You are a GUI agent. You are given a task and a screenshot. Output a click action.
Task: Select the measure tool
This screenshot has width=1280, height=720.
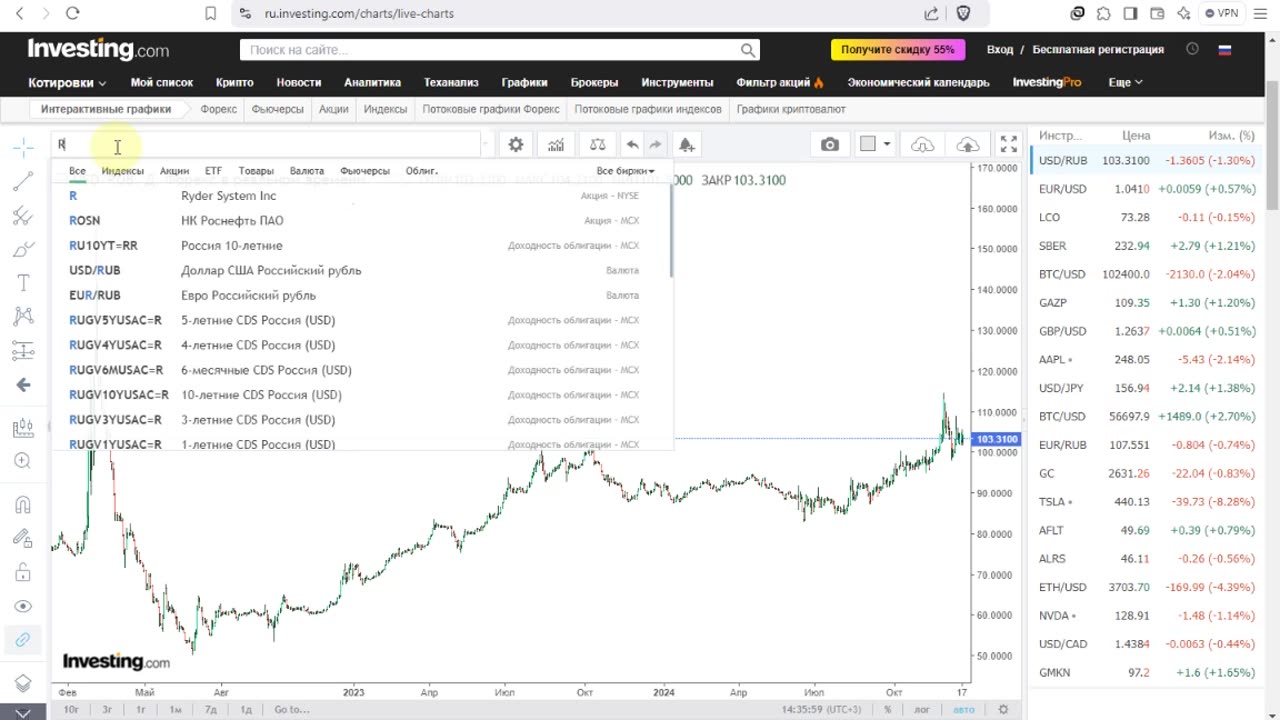[x=23, y=428]
